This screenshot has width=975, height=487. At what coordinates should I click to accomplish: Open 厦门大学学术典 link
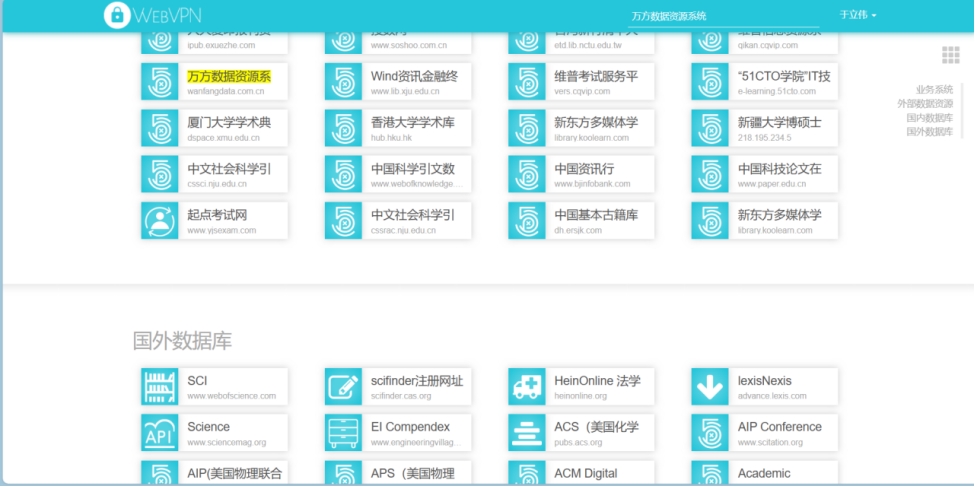[229, 123]
